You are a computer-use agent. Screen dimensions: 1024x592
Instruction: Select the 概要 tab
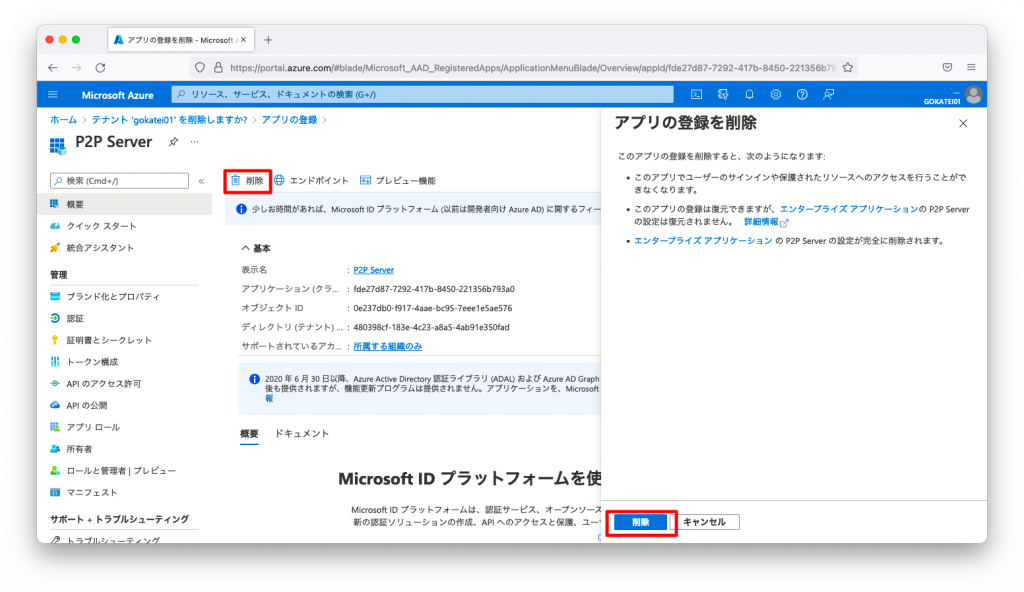tap(249, 434)
